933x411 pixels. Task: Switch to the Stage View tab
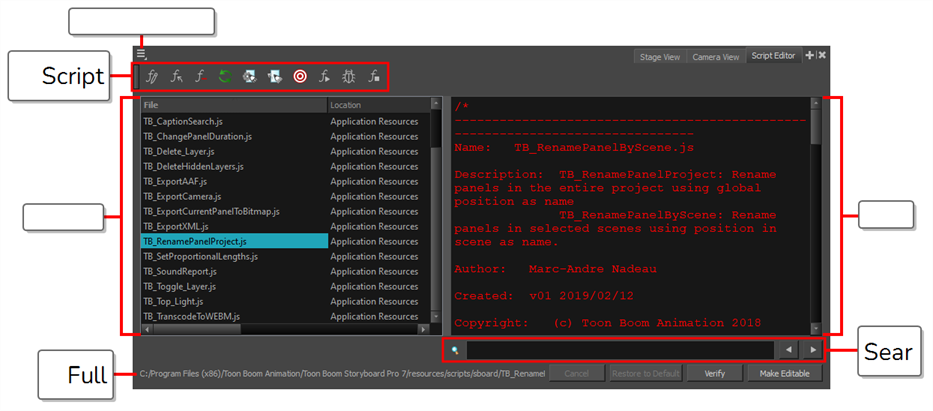tap(660, 57)
